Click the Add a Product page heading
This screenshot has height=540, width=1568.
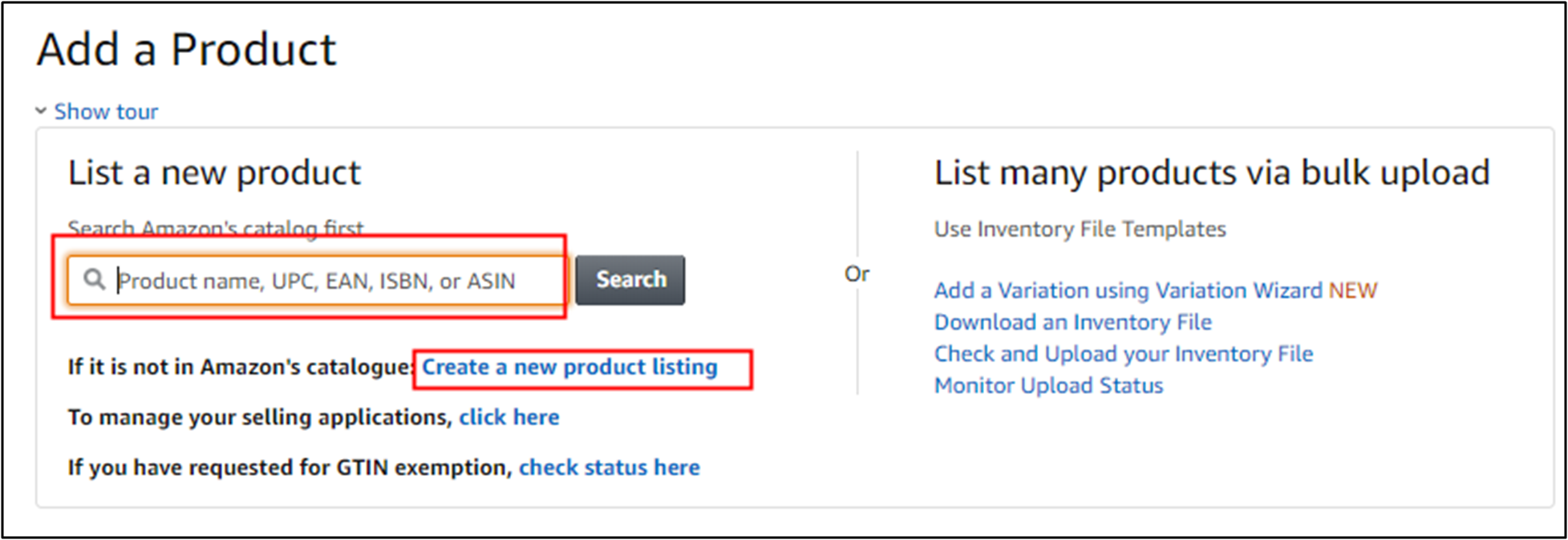click(x=186, y=50)
